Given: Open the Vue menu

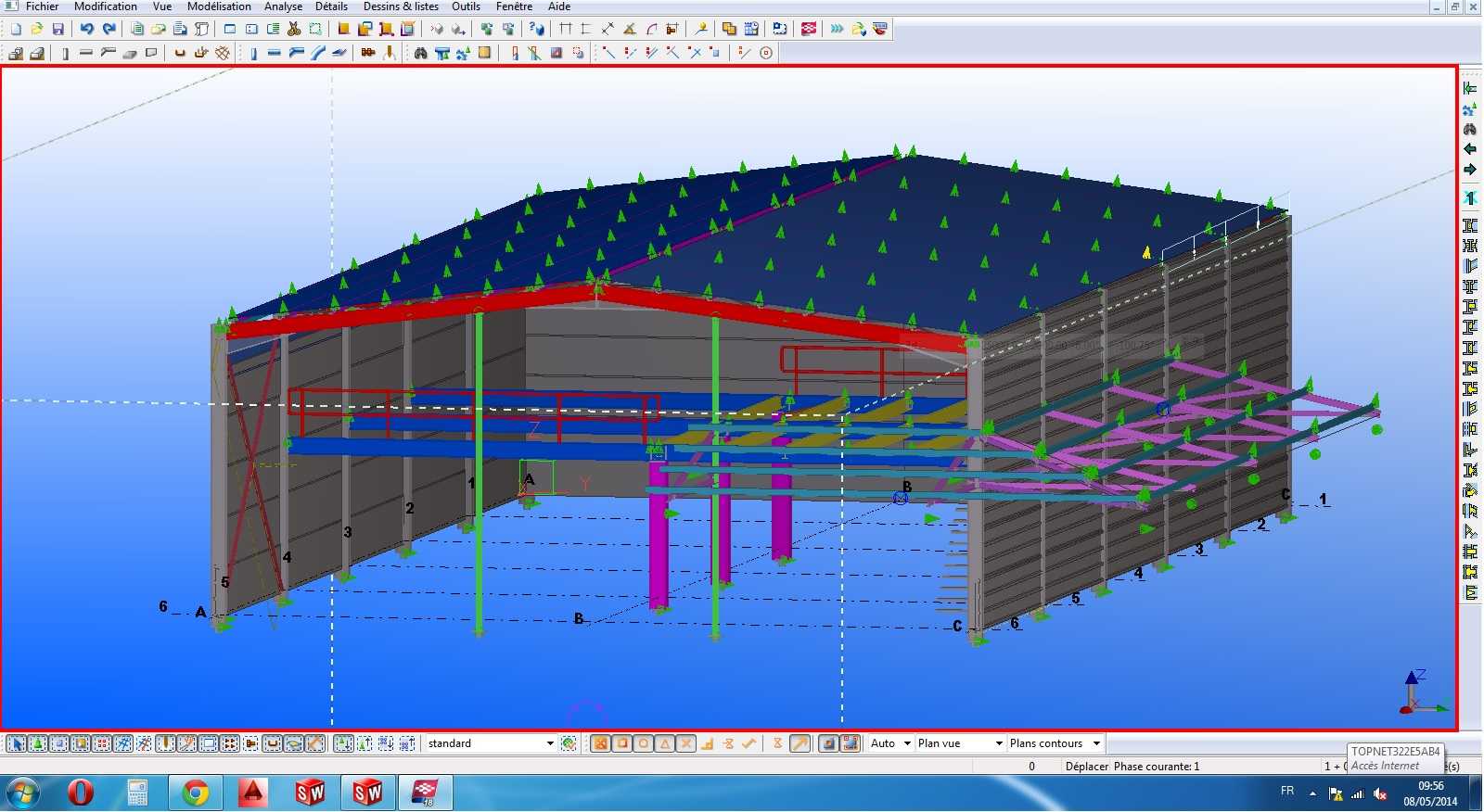Looking at the screenshot, I should pos(162,6).
